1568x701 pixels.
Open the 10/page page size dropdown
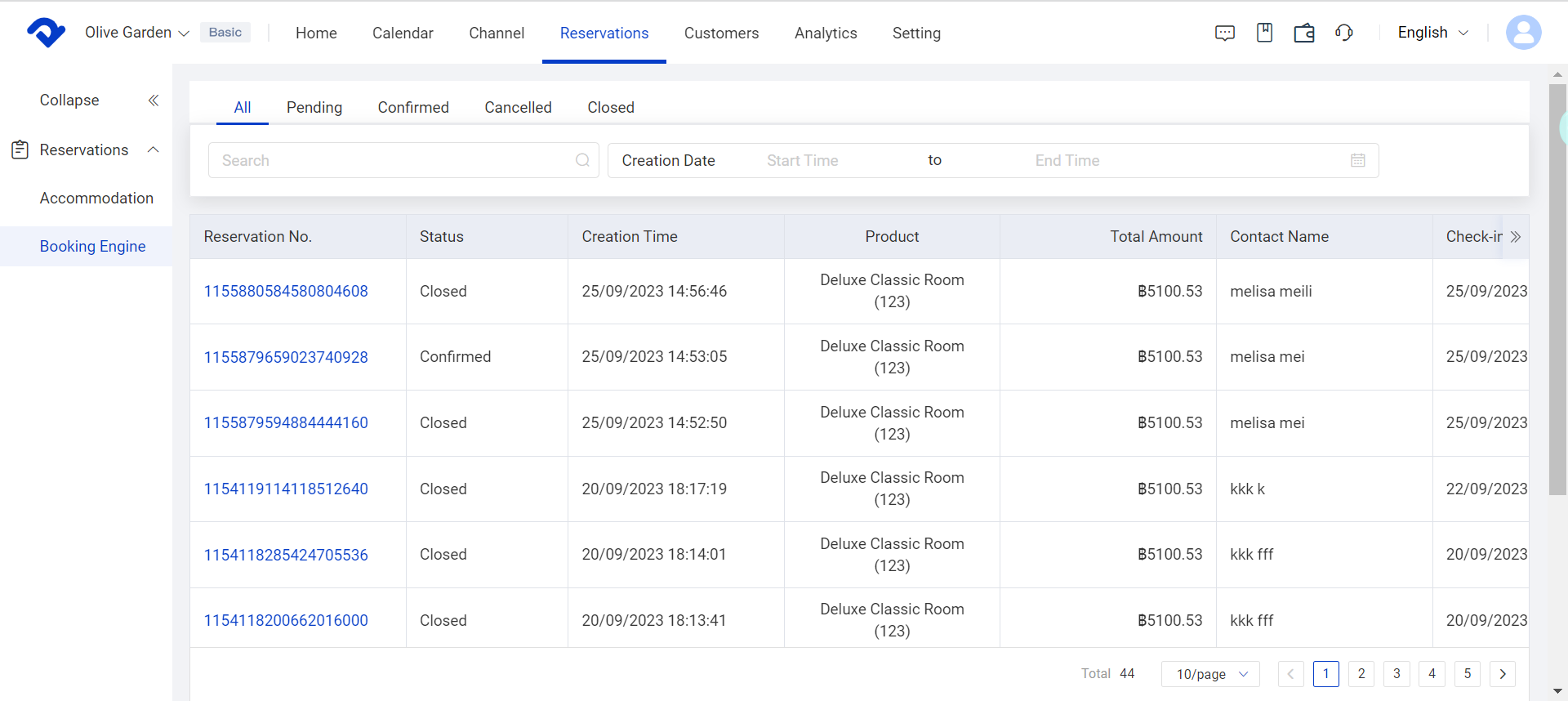1210,674
